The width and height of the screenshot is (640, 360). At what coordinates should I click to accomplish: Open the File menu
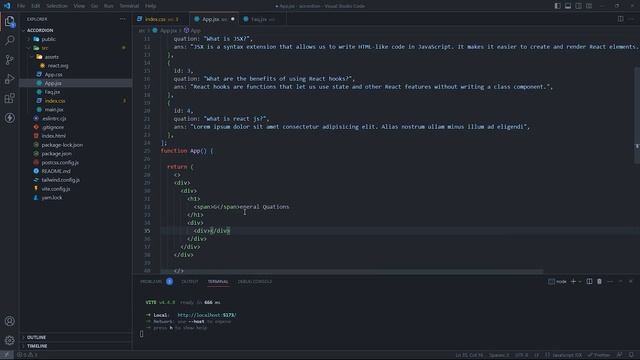pos(21,6)
